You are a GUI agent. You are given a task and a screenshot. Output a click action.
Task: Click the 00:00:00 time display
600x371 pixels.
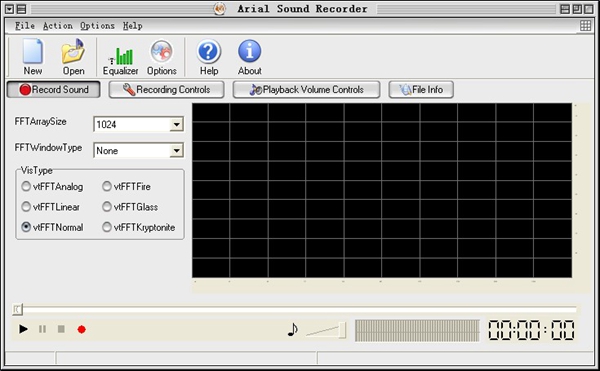coord(531,330)
